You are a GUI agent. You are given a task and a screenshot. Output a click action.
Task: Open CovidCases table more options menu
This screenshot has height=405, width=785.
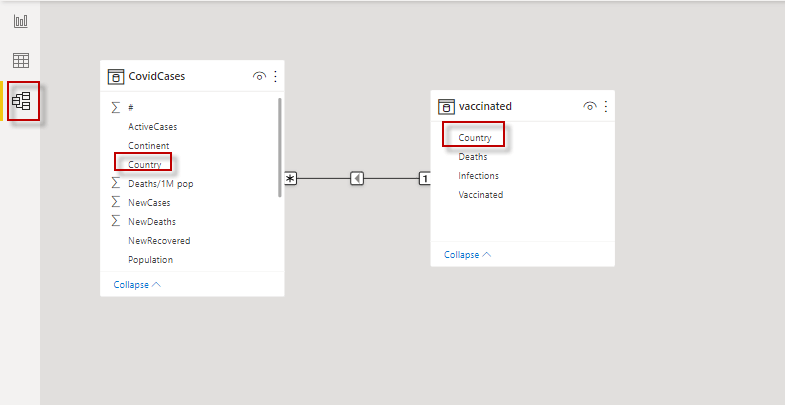point(276,76)
